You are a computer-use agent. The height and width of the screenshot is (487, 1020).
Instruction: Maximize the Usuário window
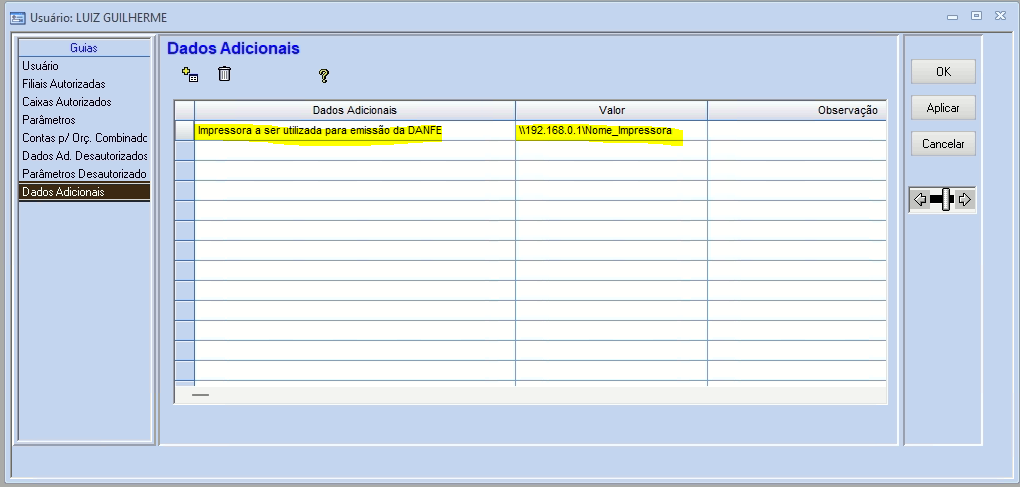coord(976,15)
